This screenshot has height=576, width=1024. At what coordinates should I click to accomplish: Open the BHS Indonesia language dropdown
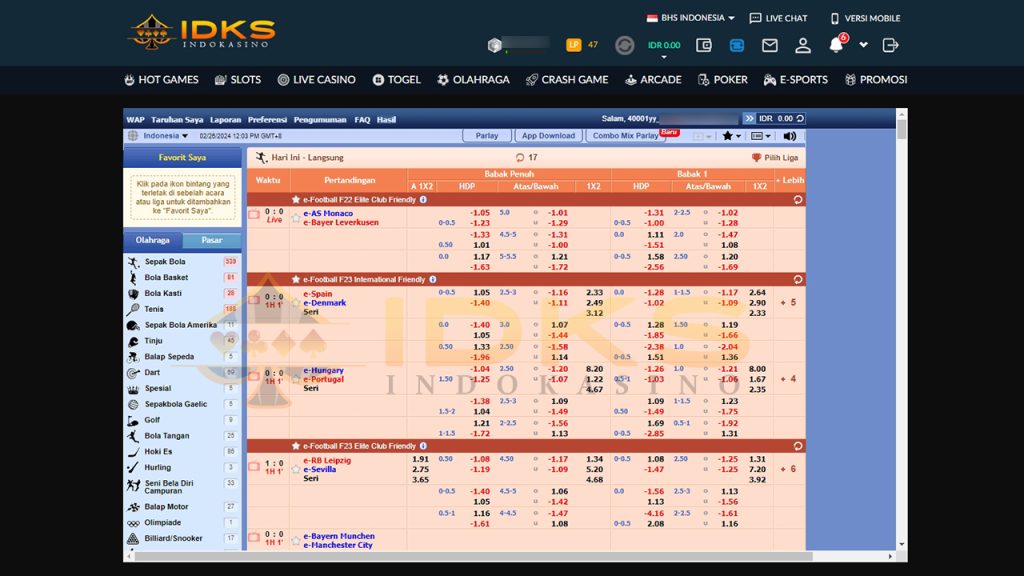click(x=690, y=18)
